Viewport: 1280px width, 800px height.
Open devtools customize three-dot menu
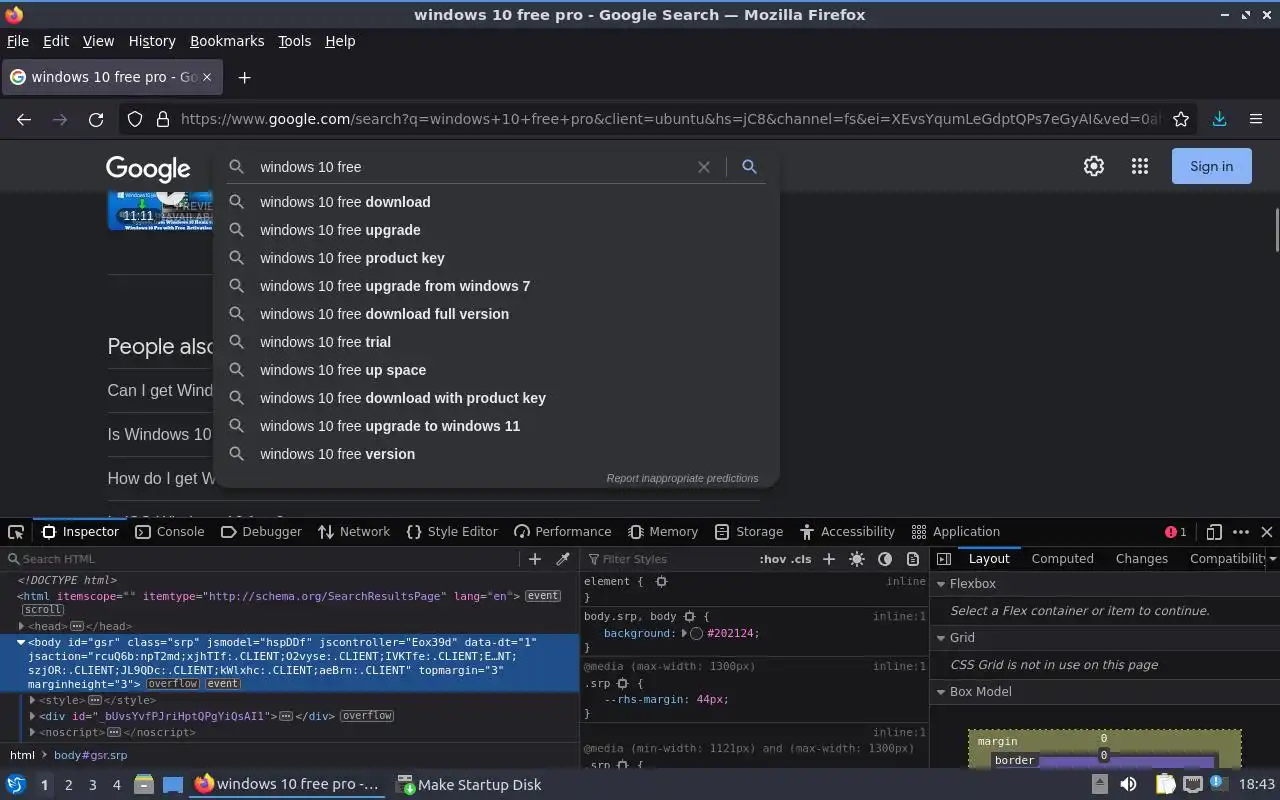pyautogui.click(x=1241, y=532)
